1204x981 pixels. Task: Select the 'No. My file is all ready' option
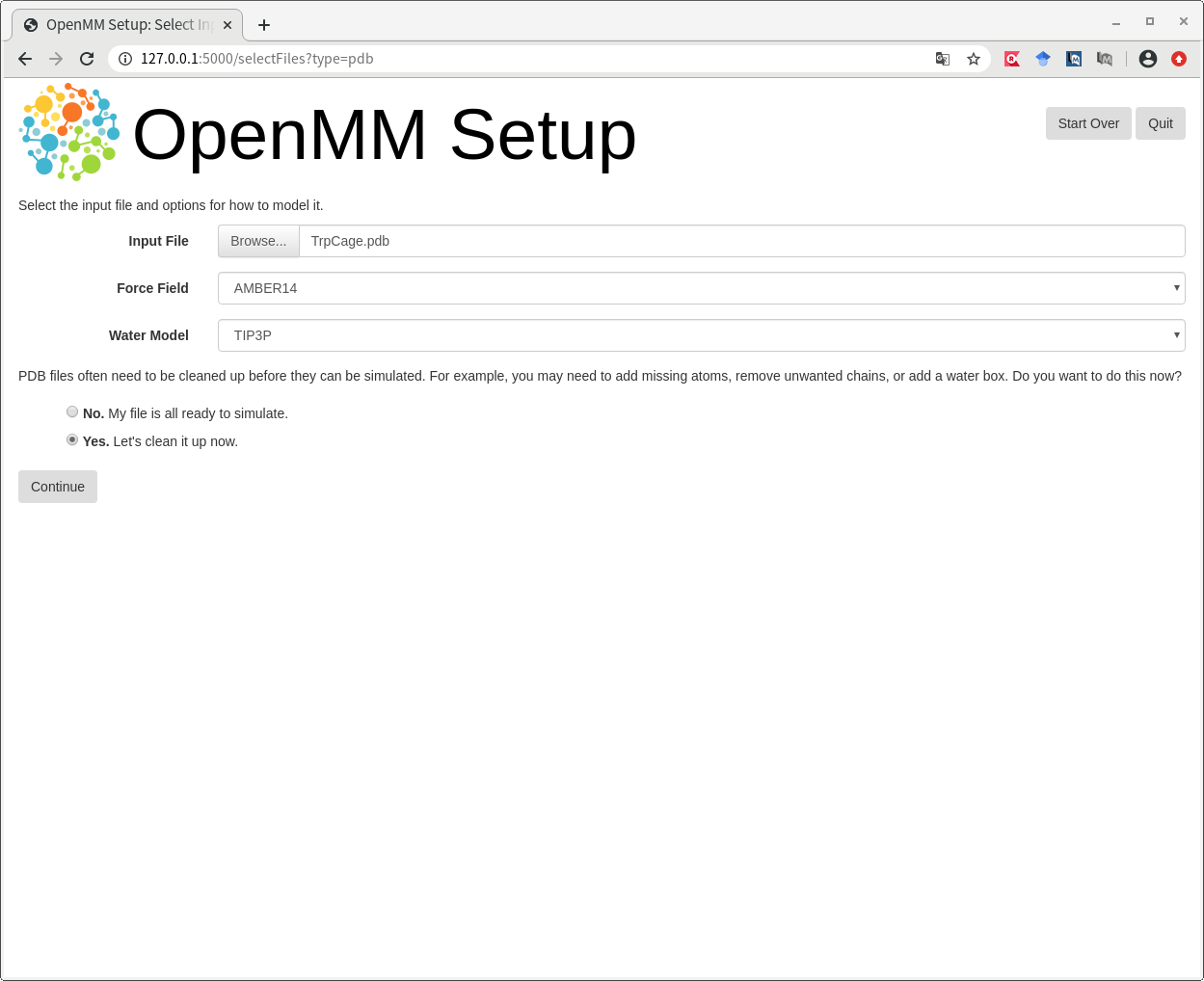pyautogui.click(x=72, y=412)
